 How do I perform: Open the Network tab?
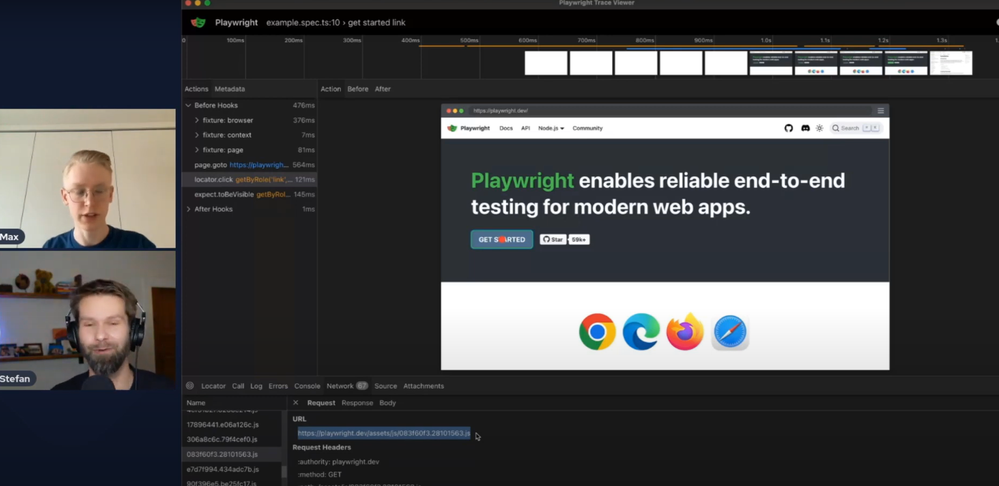tap(347, 386)
